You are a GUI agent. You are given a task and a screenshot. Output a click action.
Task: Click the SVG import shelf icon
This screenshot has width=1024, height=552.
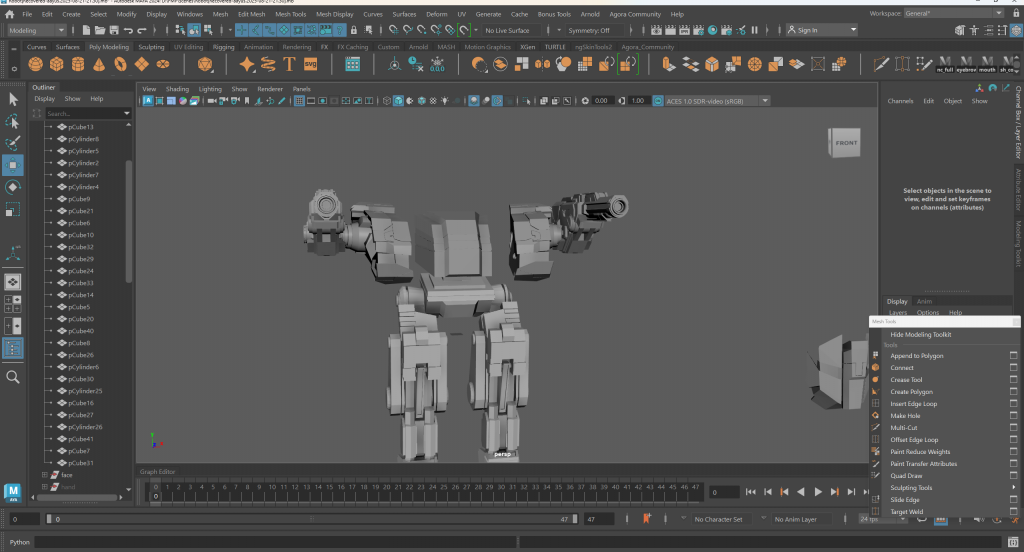coord(310,64)
